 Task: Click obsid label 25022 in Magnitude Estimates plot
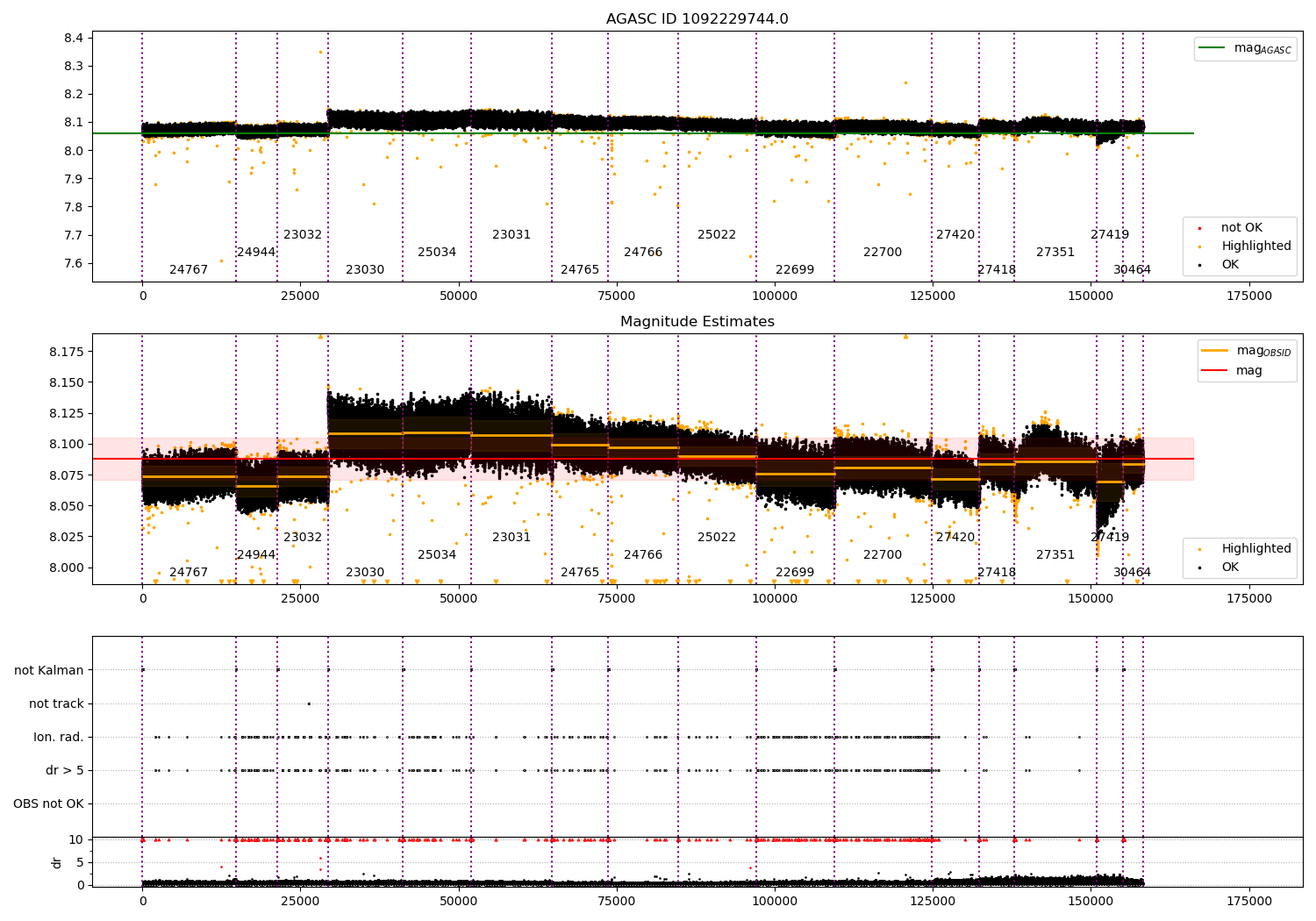point(717,538)
